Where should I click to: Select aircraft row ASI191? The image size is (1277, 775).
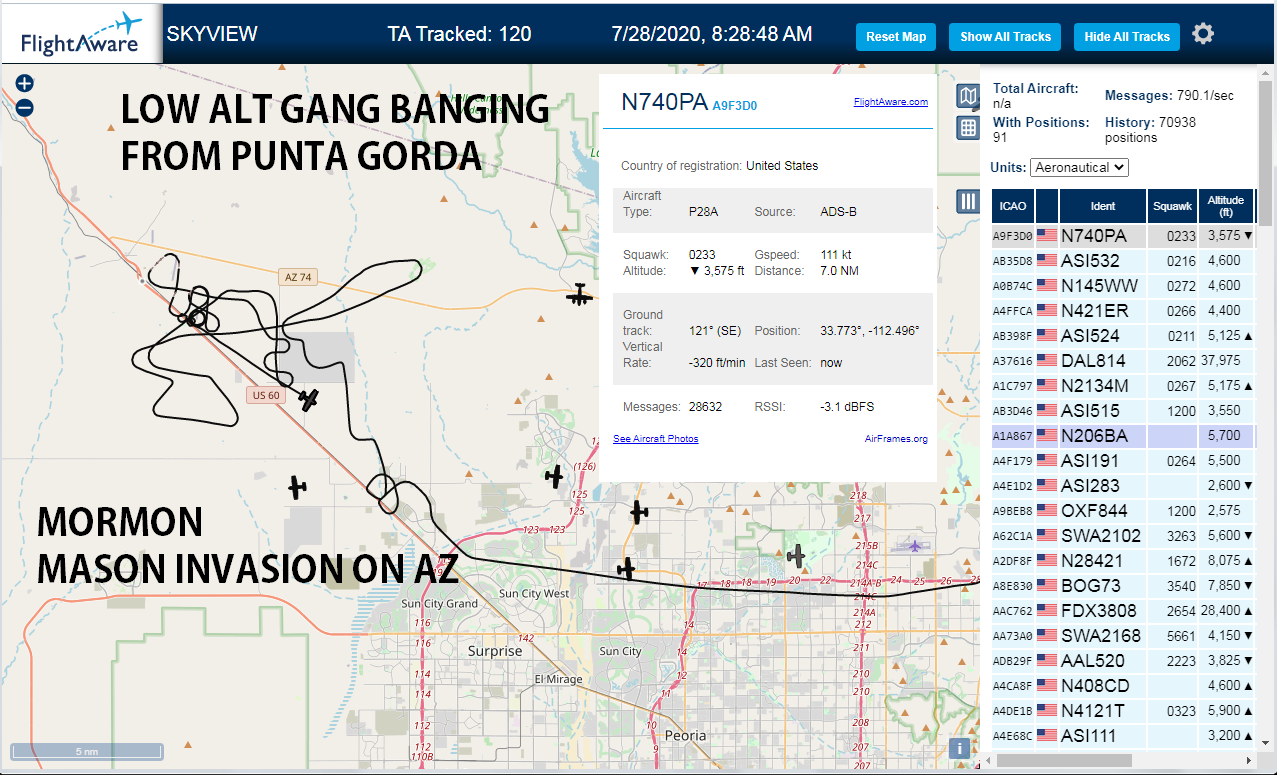coord(1123,461)
